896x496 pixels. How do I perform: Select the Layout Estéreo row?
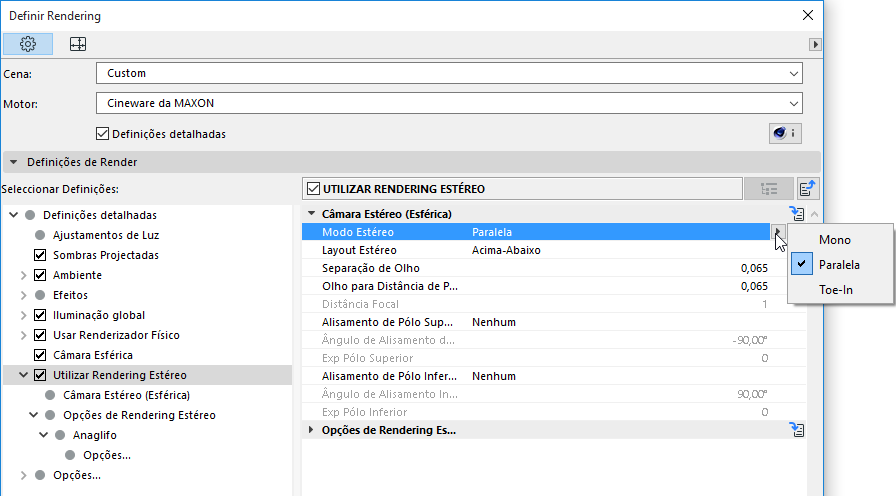[x=554, y=250]
